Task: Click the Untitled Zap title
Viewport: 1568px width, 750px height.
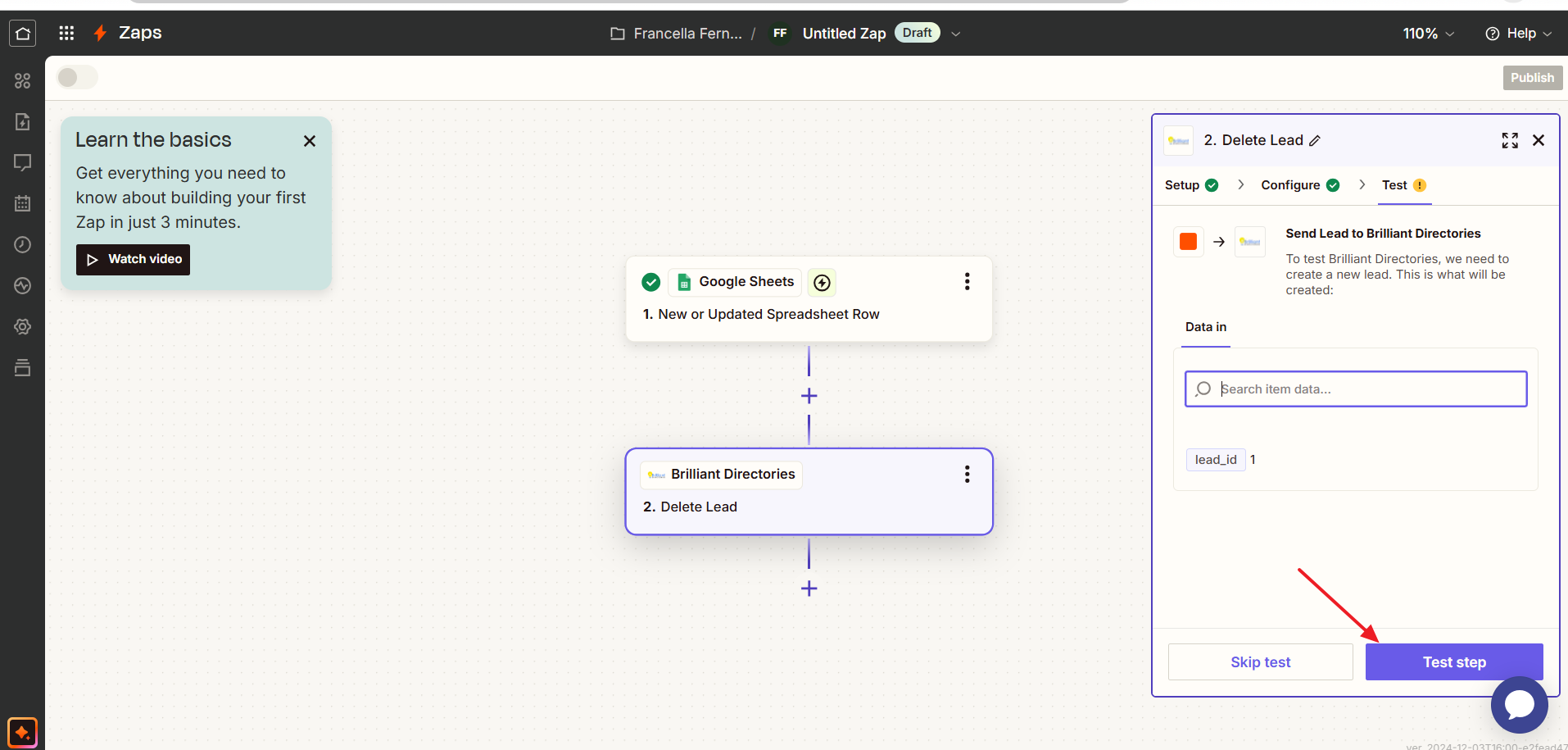Action: click(844, 34)
